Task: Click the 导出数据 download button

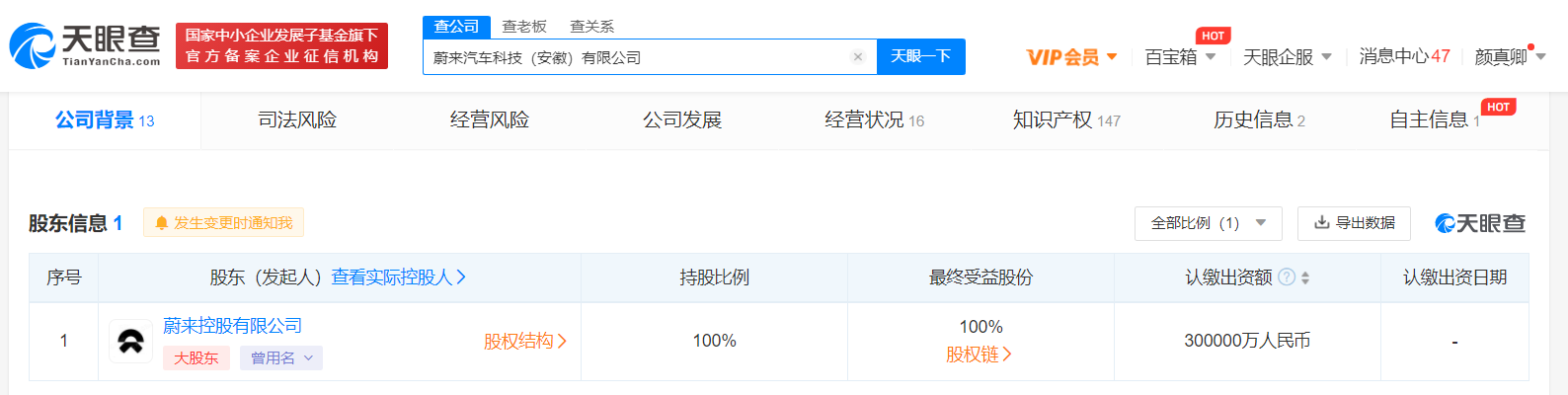Action: point(1354,223)
